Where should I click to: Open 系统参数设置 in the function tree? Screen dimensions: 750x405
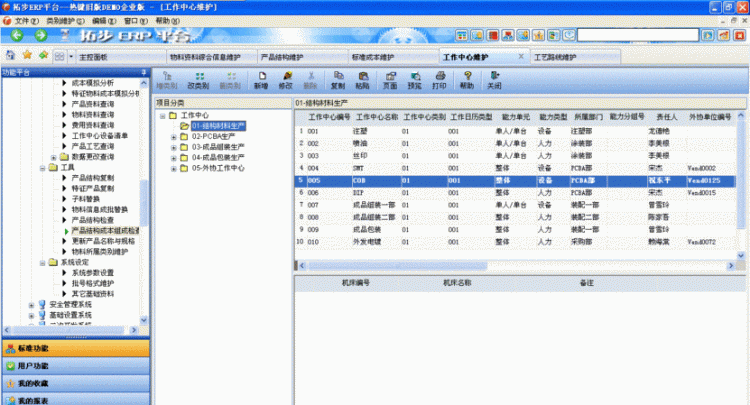tap(93, 273)
